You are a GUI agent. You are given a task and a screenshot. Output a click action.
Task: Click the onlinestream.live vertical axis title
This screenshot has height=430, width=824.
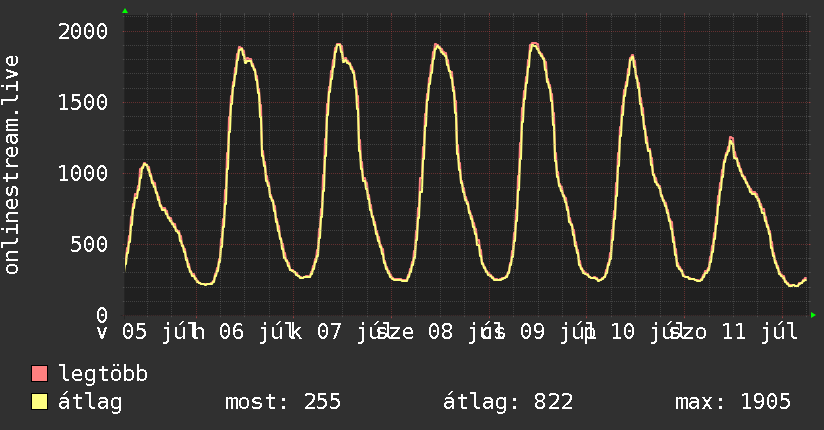[11, 165]
